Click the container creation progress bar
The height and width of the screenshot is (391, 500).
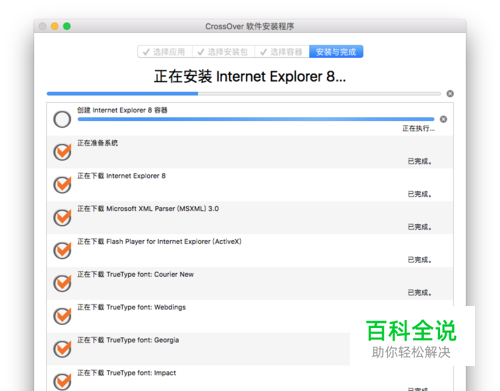[256, 119]
